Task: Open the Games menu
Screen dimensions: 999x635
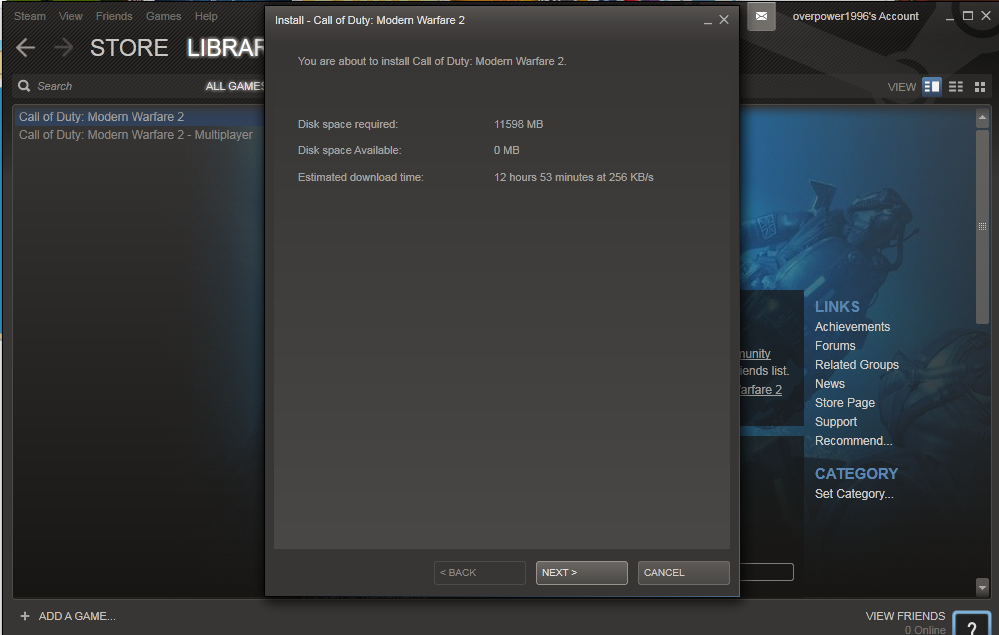Action: click(164, 16)
